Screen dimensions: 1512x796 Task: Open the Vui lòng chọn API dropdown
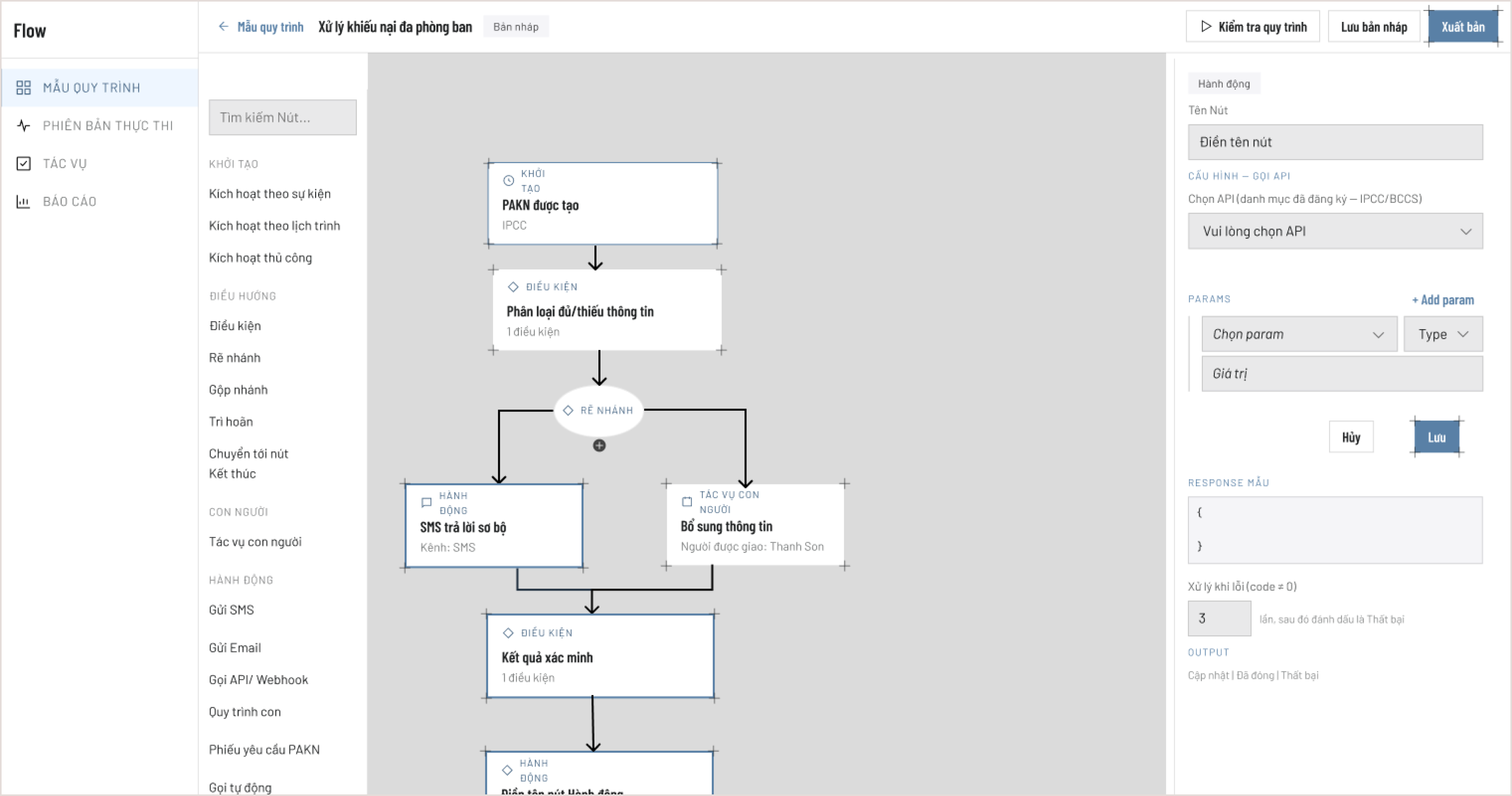1335,231
